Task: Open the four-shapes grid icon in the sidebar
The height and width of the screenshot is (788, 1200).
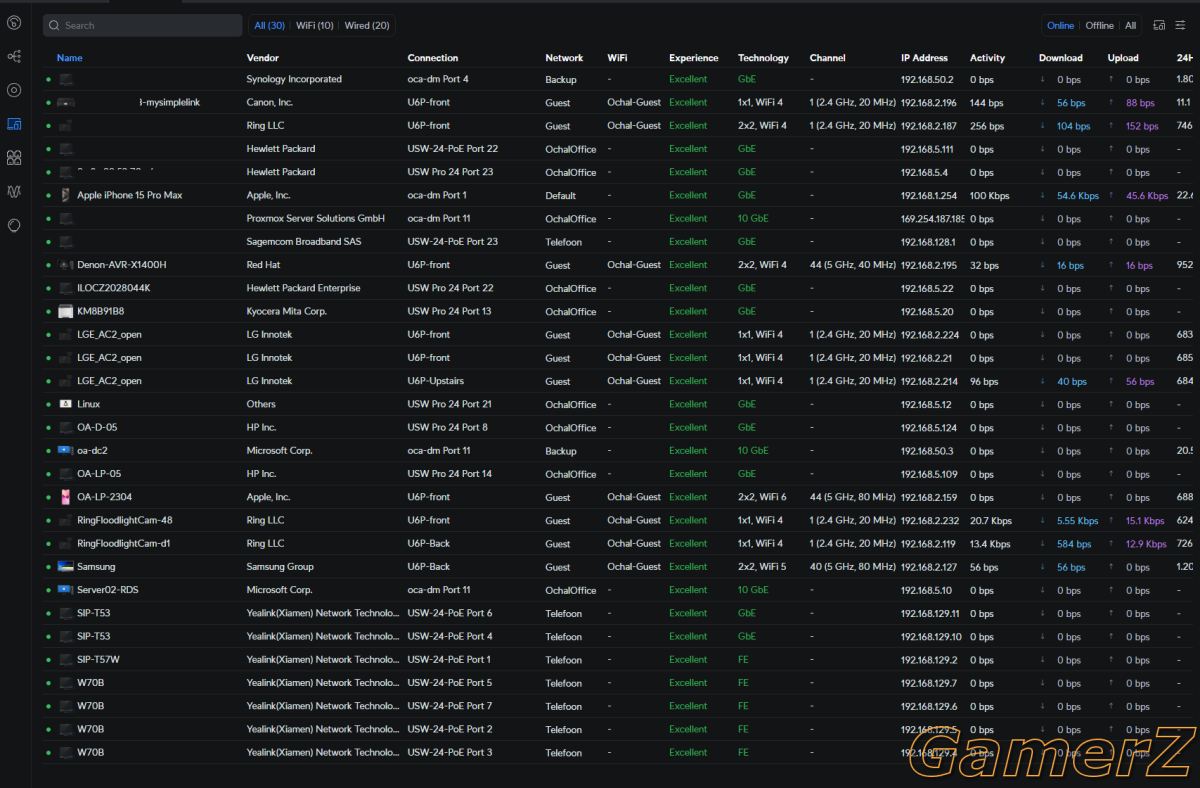Action: (14, 158)
